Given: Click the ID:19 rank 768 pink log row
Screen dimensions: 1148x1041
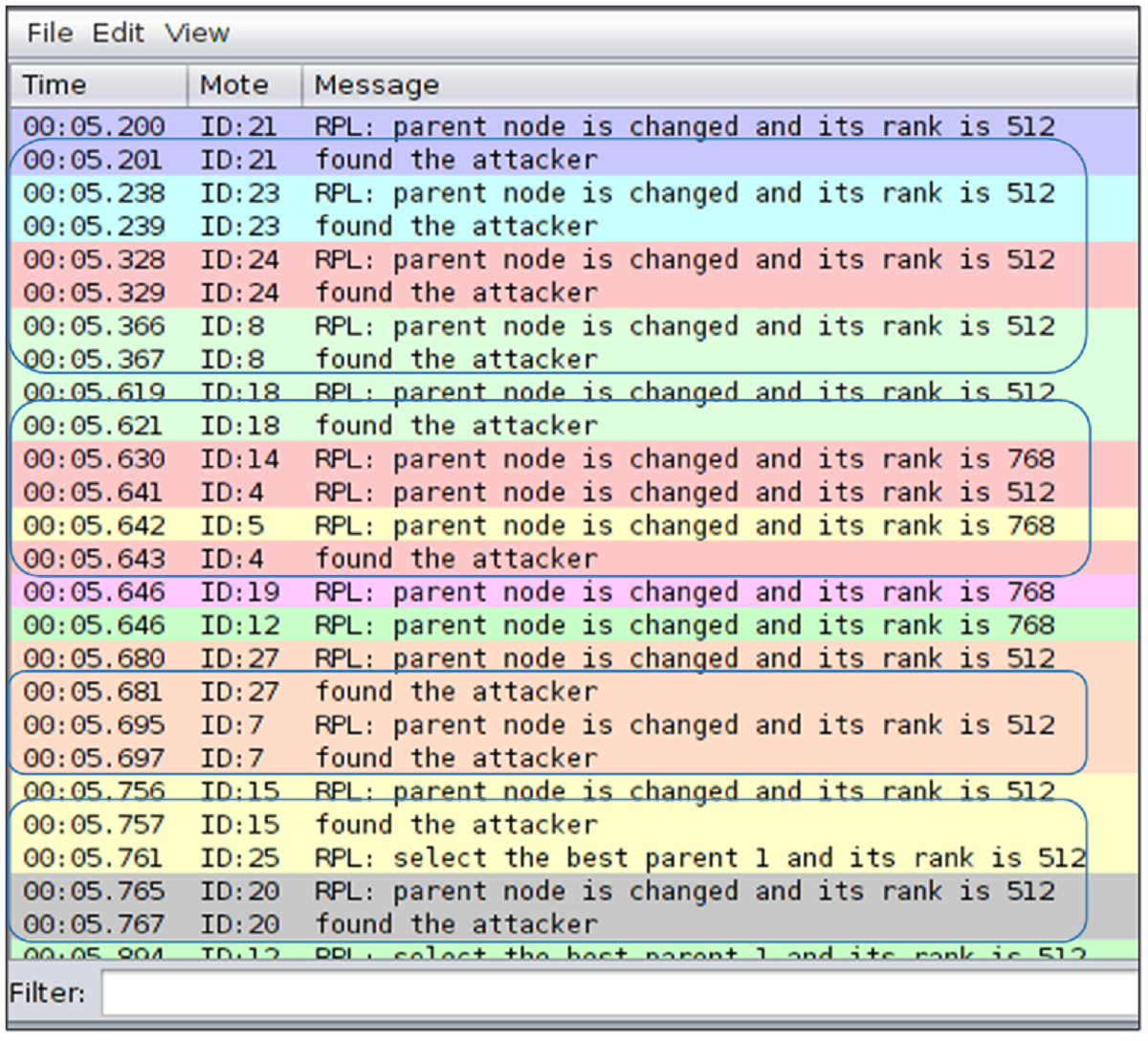Looking at the screenshot, I should pos(574,591).
